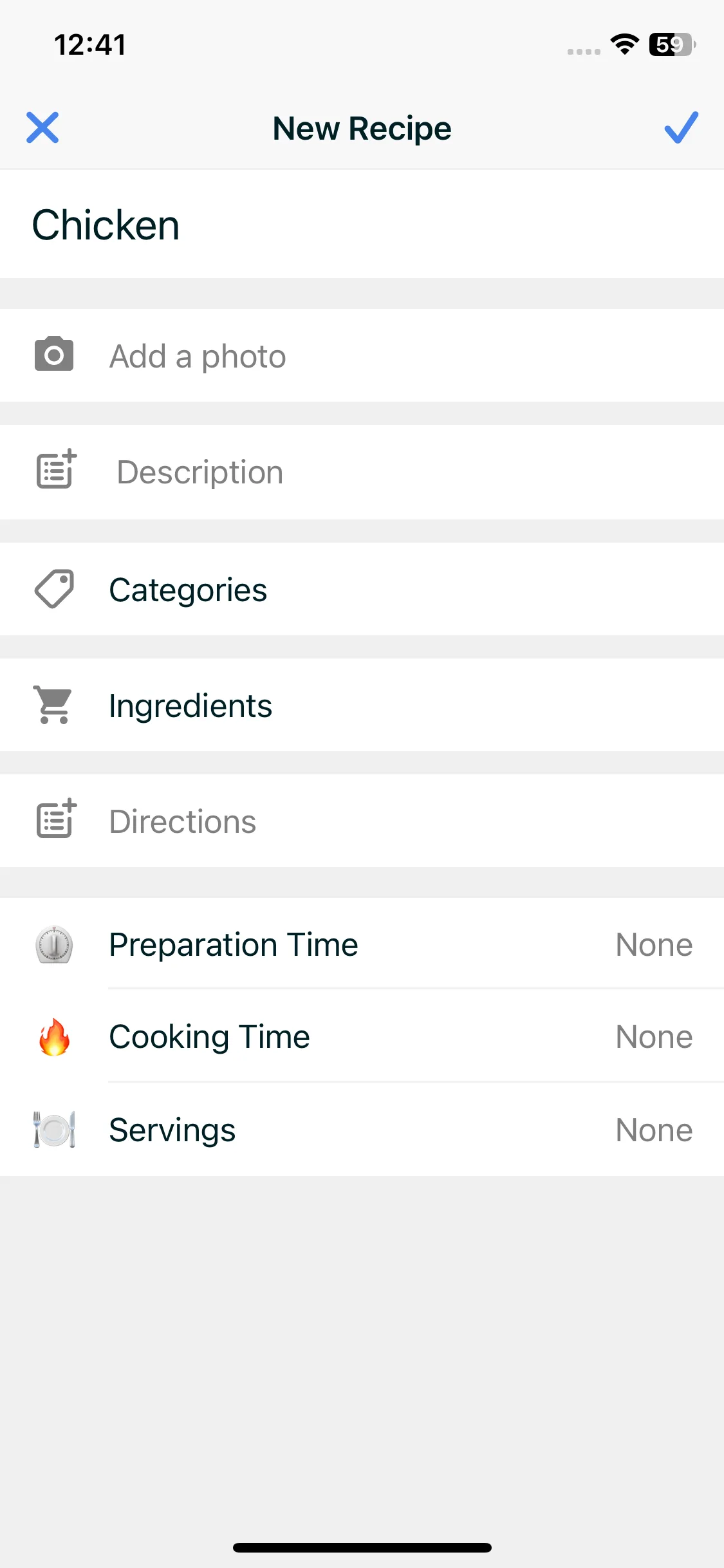Confirm recipe with the blue checkmark
This screenshot has height=1568, width=724.
pos(681,127)
